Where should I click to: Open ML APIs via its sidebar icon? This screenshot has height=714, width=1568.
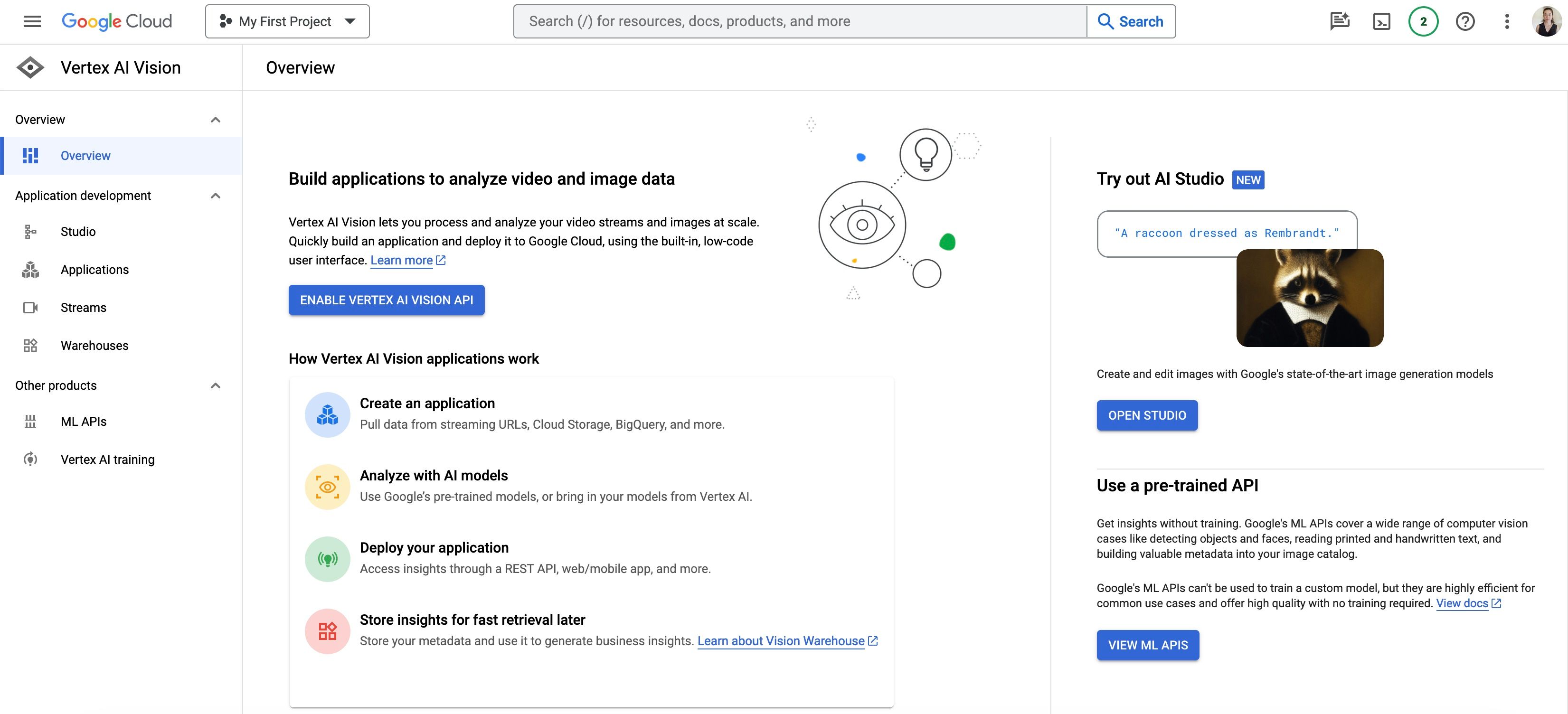pyautogui.click(x=30, y=421)
